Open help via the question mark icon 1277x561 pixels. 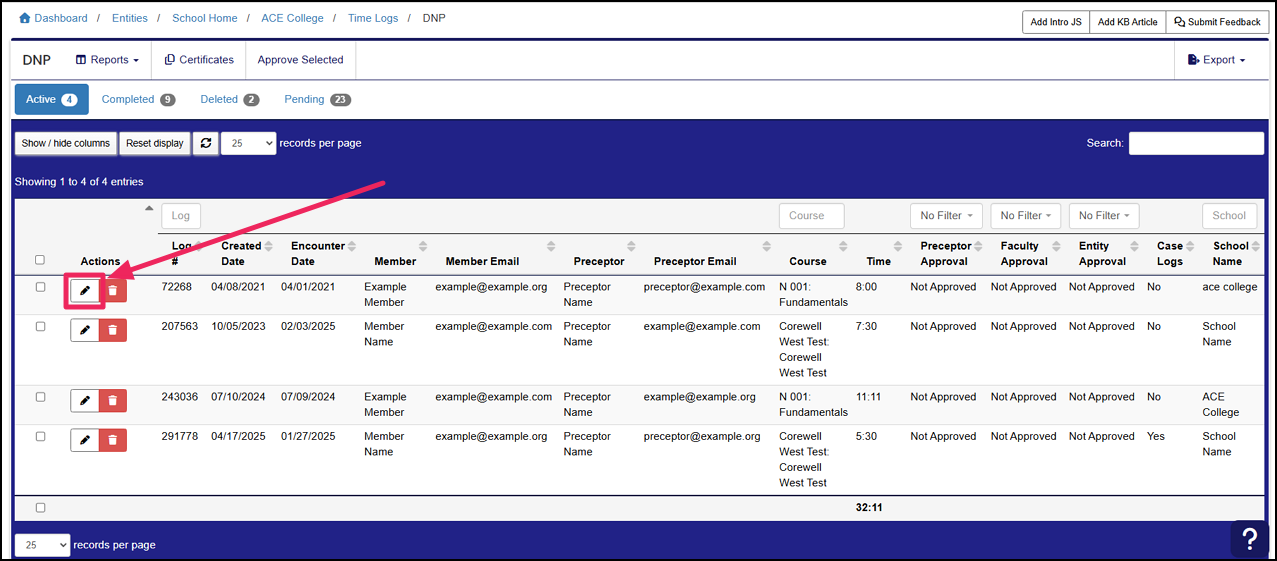tap(1249, 538)
